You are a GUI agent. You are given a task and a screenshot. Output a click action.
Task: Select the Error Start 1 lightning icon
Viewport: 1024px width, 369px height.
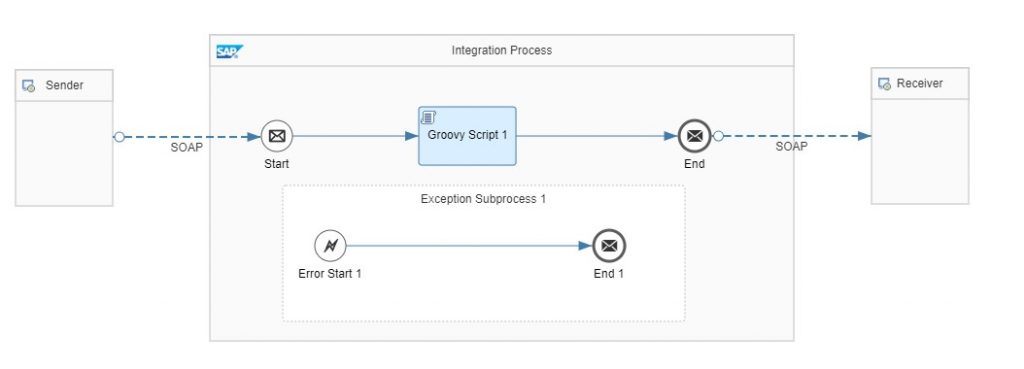click(330, 246)
